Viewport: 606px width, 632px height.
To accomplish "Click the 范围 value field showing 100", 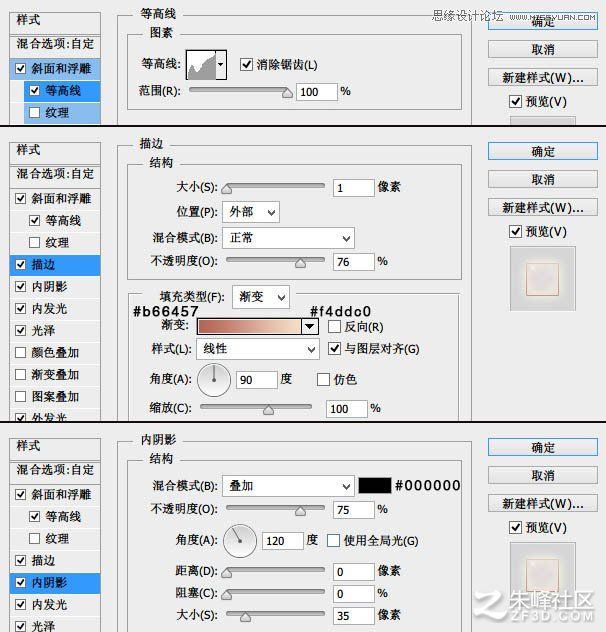I will pyautogui.click(x=317, y=92).
